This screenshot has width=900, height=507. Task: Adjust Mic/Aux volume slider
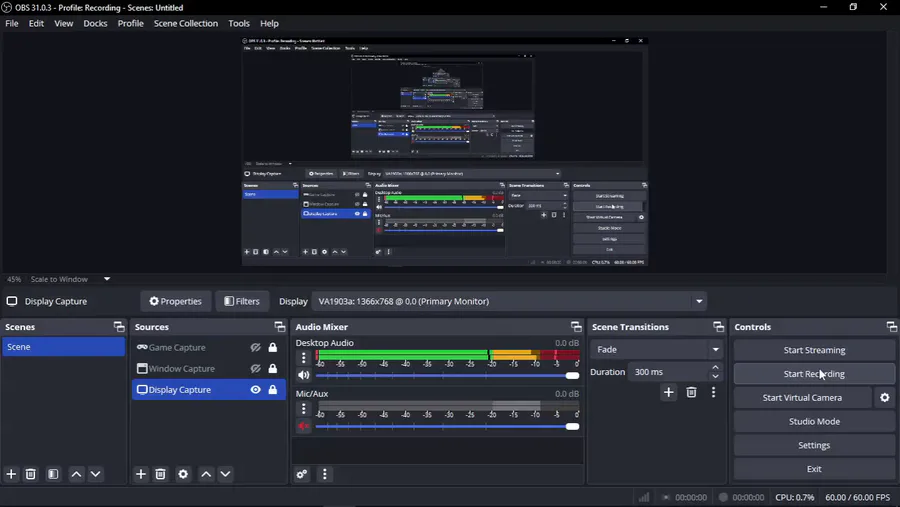tap(448, 427)
